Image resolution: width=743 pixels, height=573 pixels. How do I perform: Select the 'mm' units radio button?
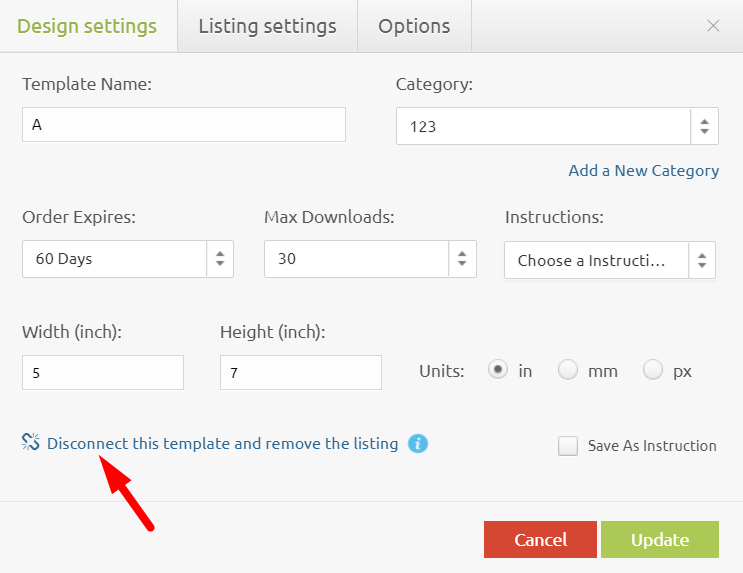point(568,370)
